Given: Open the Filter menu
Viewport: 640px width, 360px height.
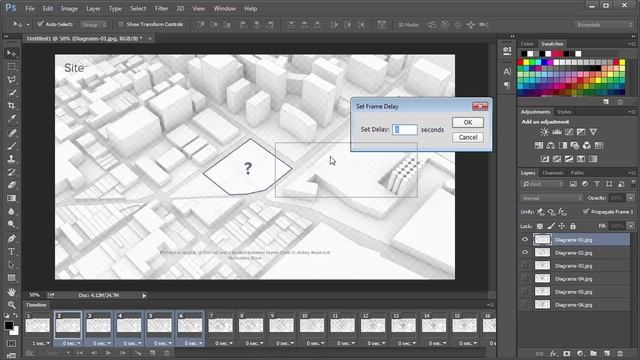Looking at the screenshot, I should [x=161, y=8].
